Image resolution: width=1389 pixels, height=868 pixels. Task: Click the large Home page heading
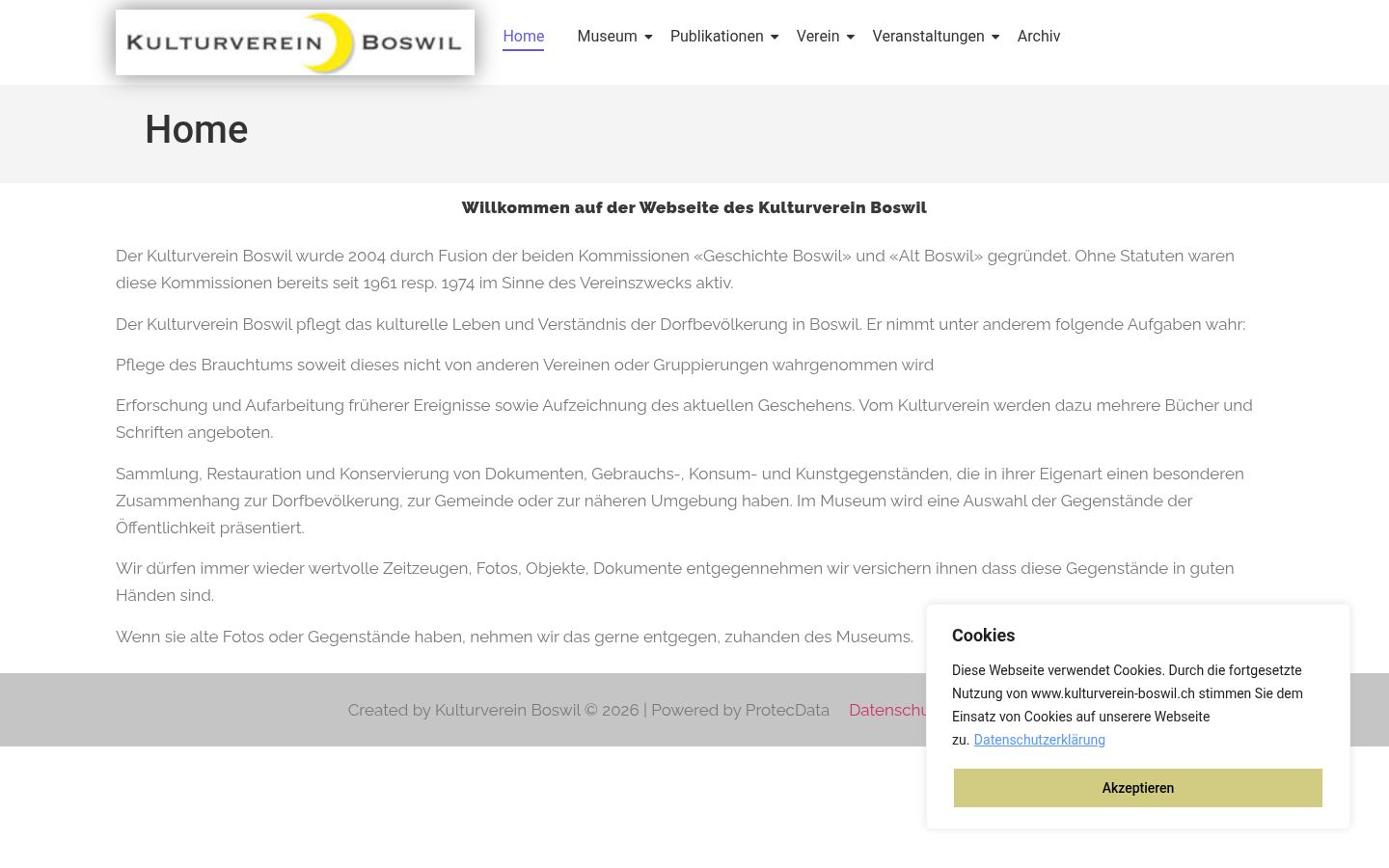tap(197, 130)
